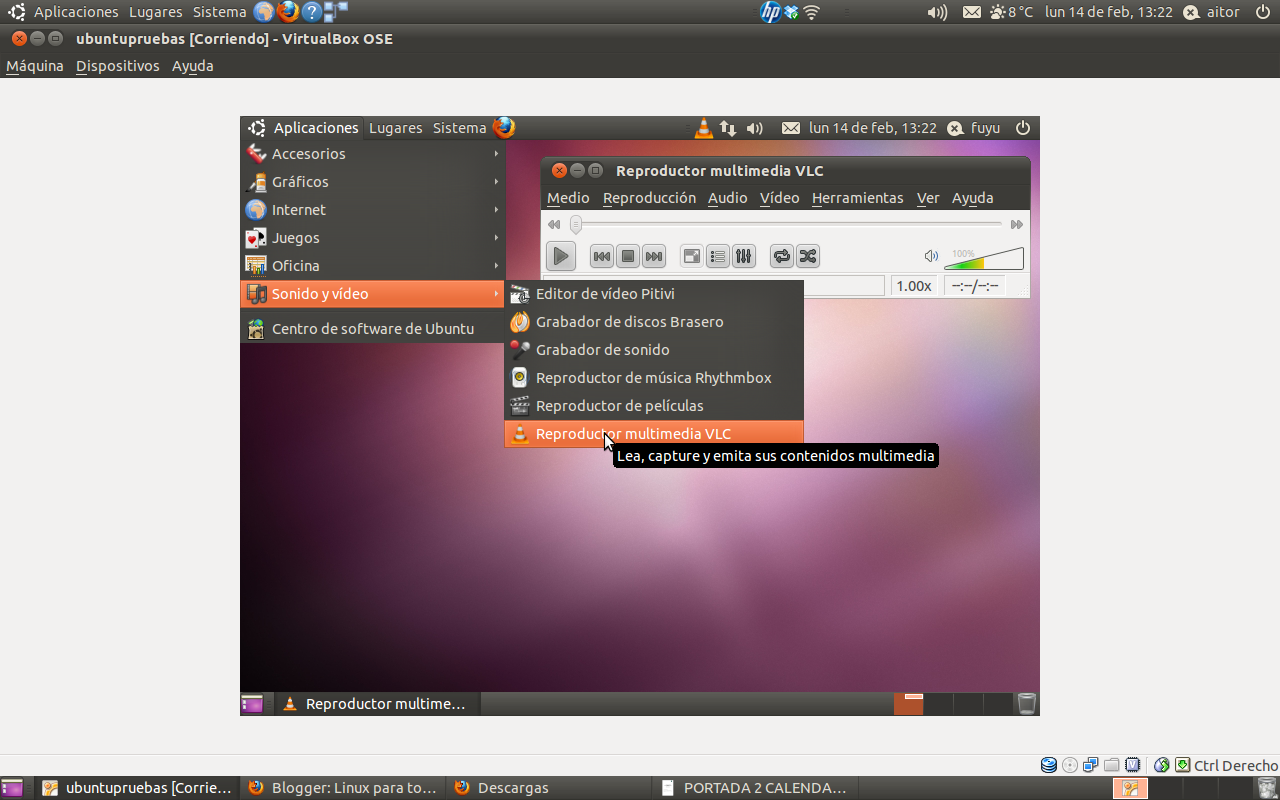1280x800 pixels.
Task: Click guest panel volume speaker icon
Action: (x=755, y=128)
